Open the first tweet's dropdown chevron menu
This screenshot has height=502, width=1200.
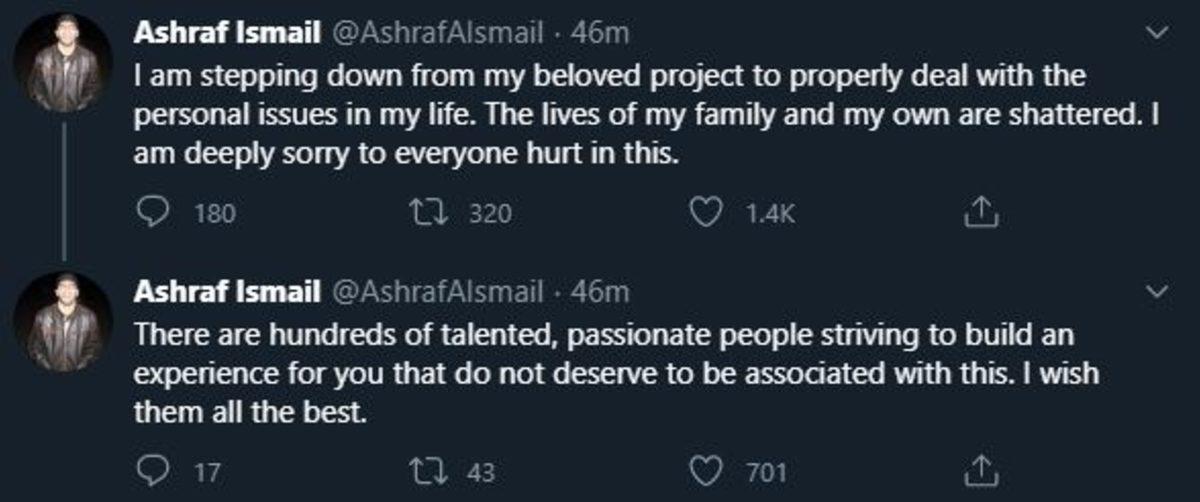point(1159,34)
